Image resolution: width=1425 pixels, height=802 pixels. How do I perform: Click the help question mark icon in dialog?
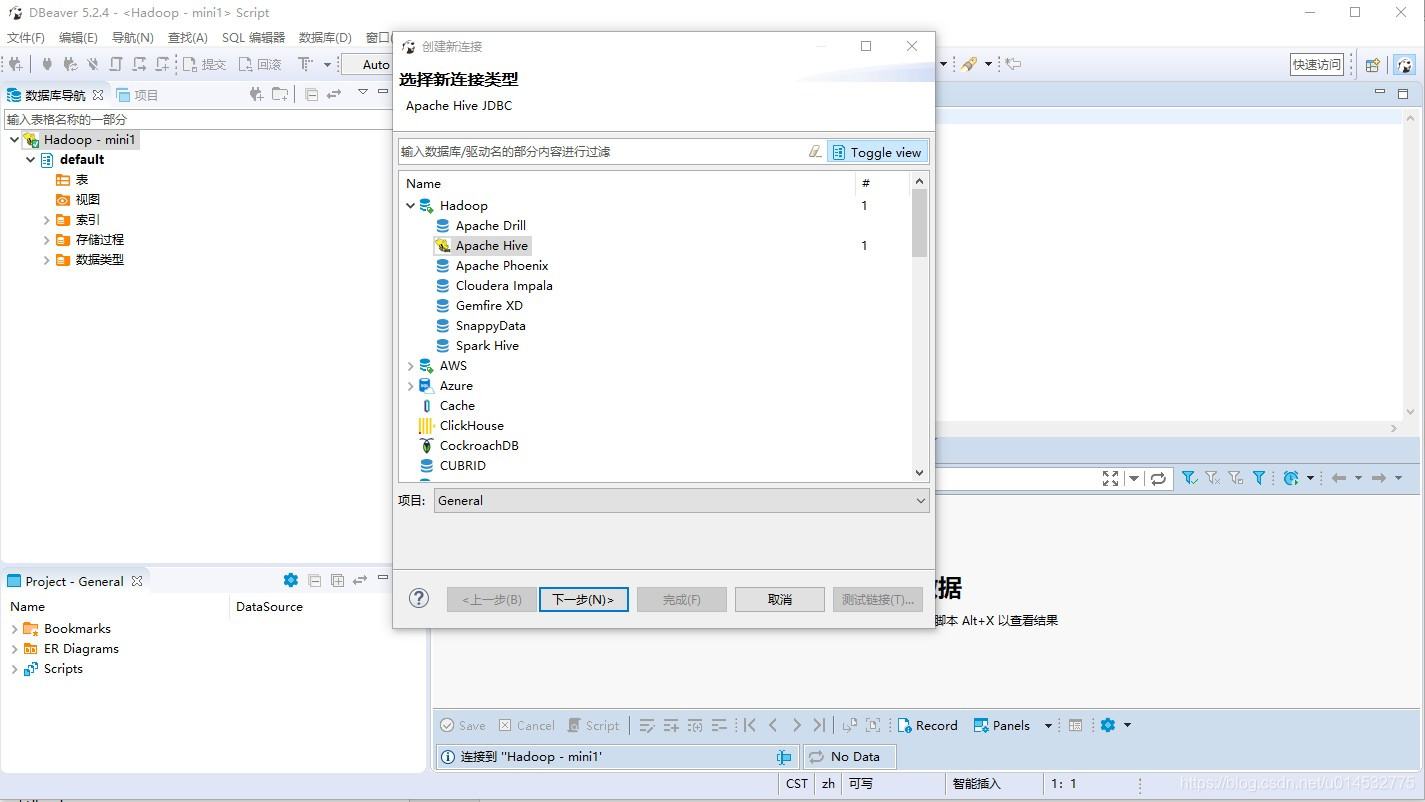pyautogui.click(x=419, y=598)
